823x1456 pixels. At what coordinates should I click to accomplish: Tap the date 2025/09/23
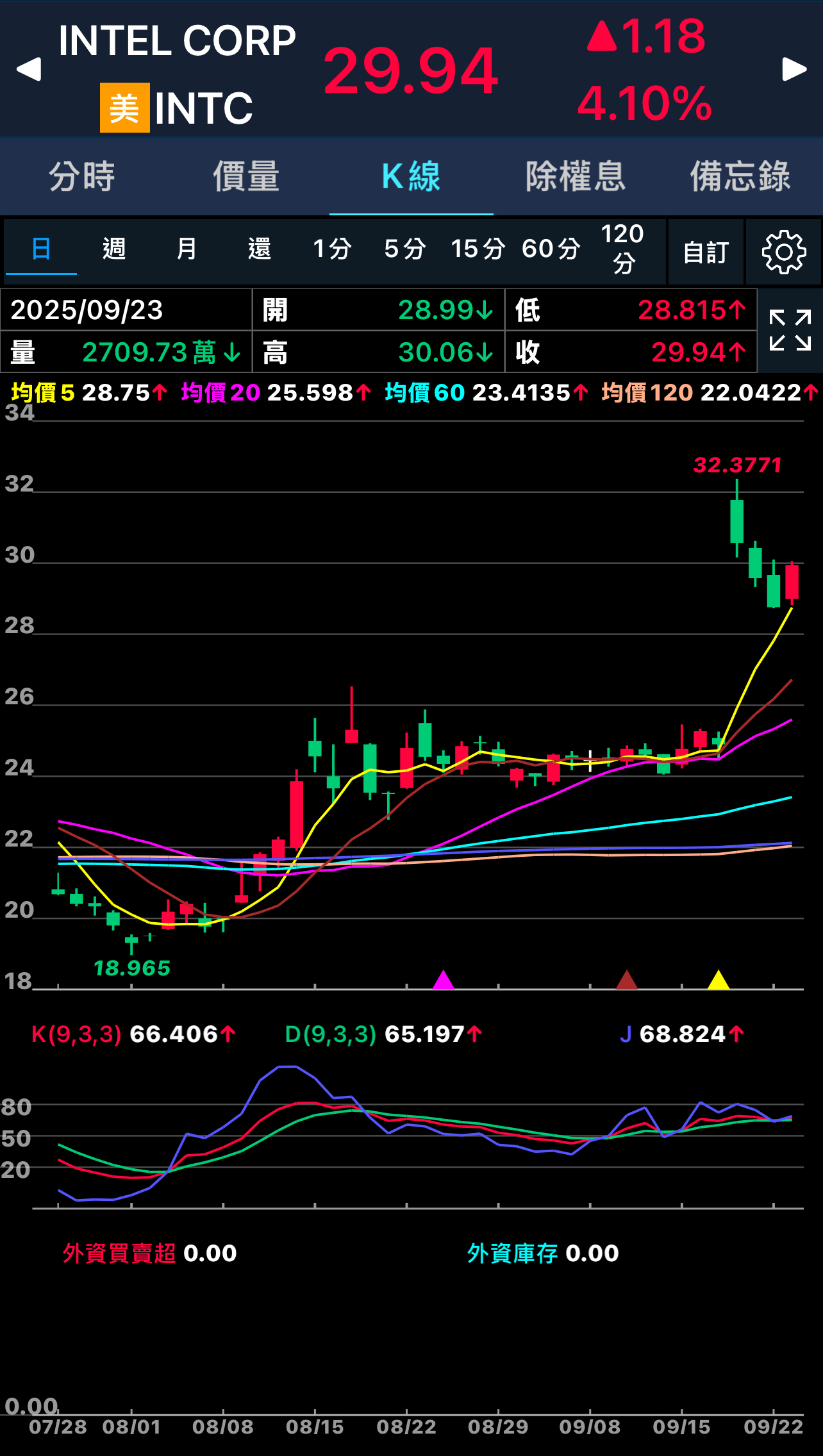coord(87,310)
